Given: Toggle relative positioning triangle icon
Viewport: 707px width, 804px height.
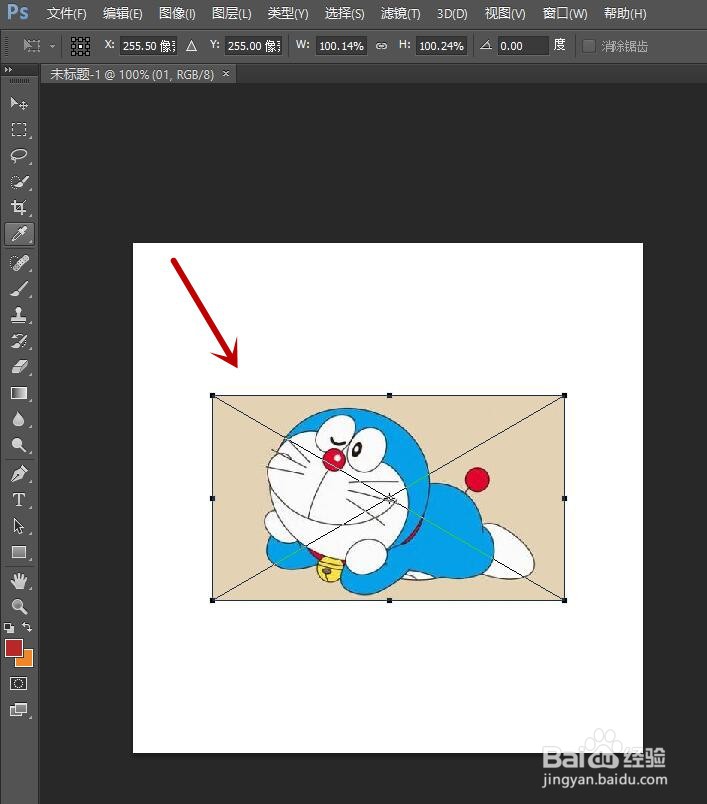Looking at the screenshot, I should pyautogui.click(x=191, y=46).
